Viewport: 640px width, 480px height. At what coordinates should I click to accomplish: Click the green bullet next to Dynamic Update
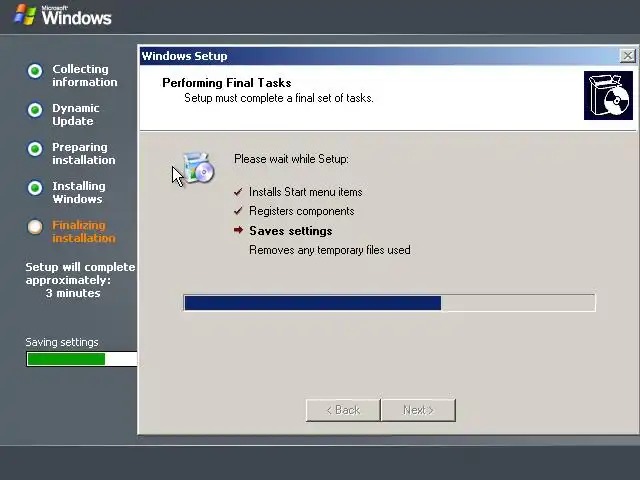(x=35, y=110)
